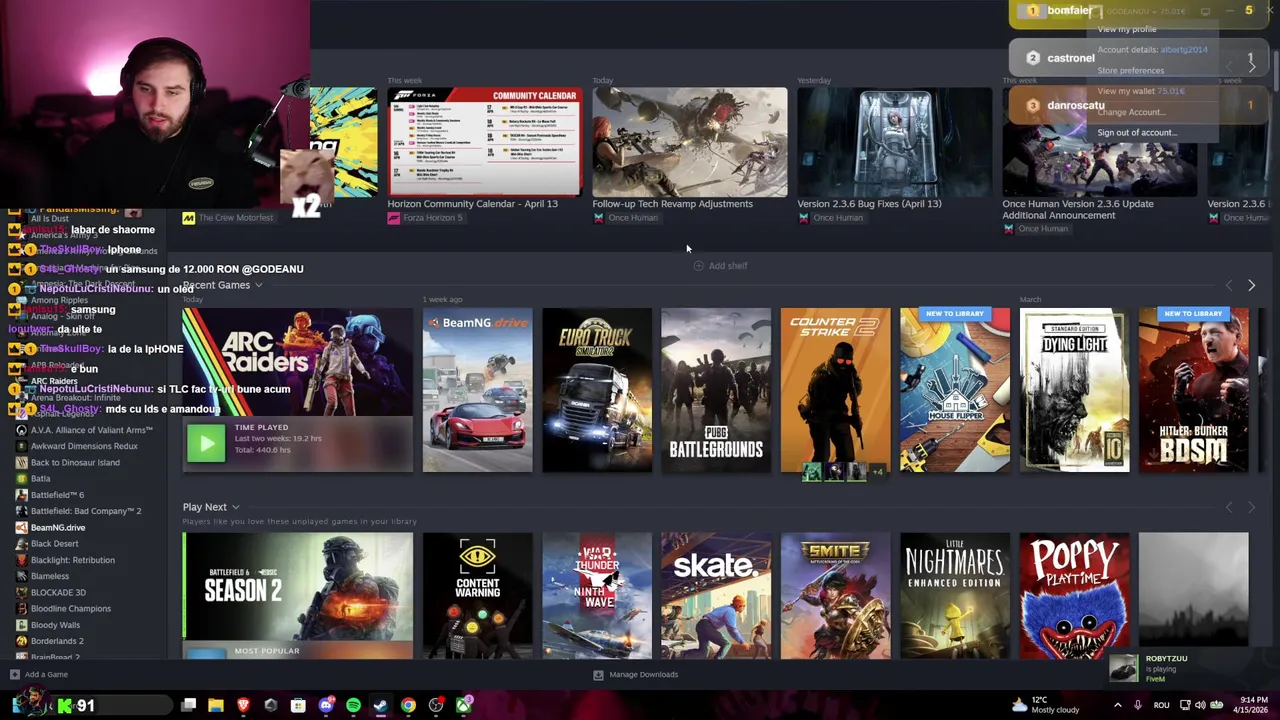Open Microsoft Store from the taskbar
The image size is (1280, 720).
tap(298, 706)
